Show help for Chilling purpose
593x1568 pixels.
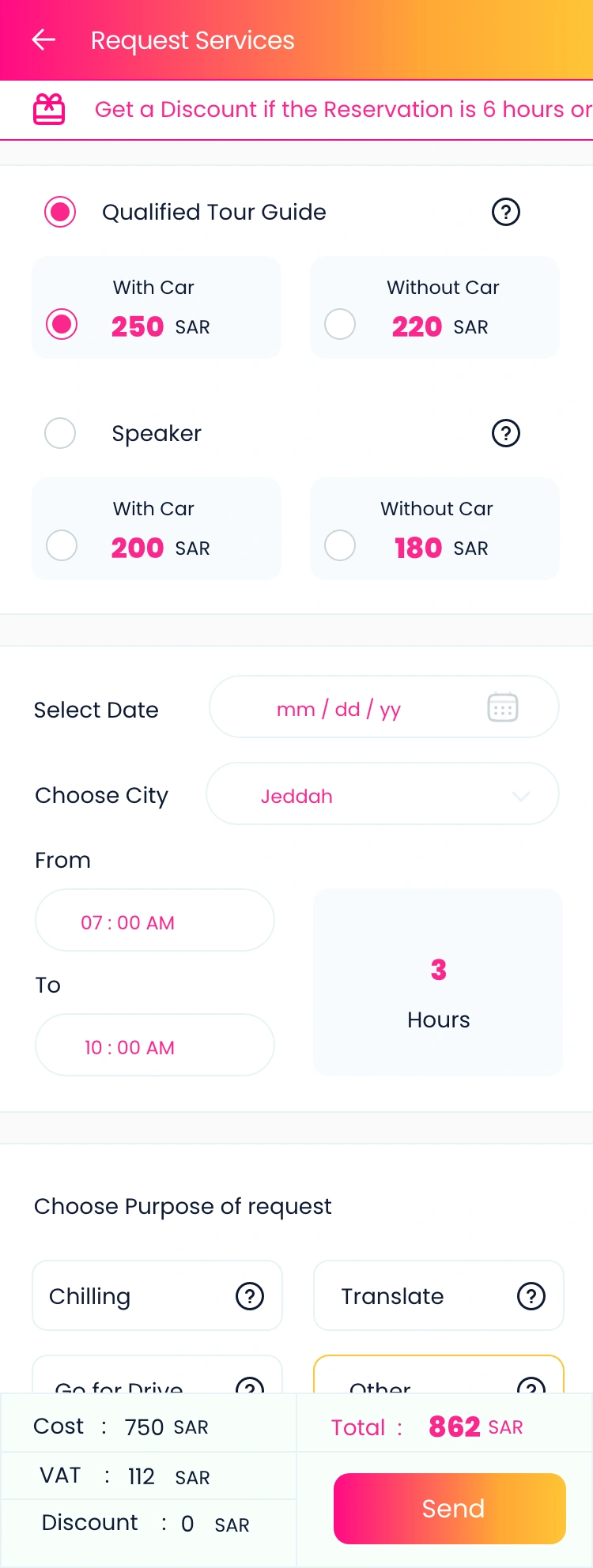pyautogui.click(x=250, y=1296)
